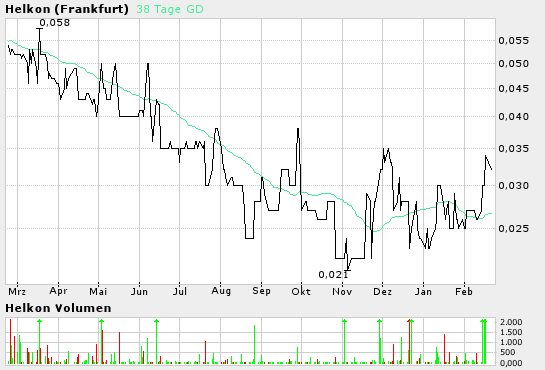The width and height of the screenshot is (545, 370).
Task: Click the Mai month axis label
Action: click(98, 291)
